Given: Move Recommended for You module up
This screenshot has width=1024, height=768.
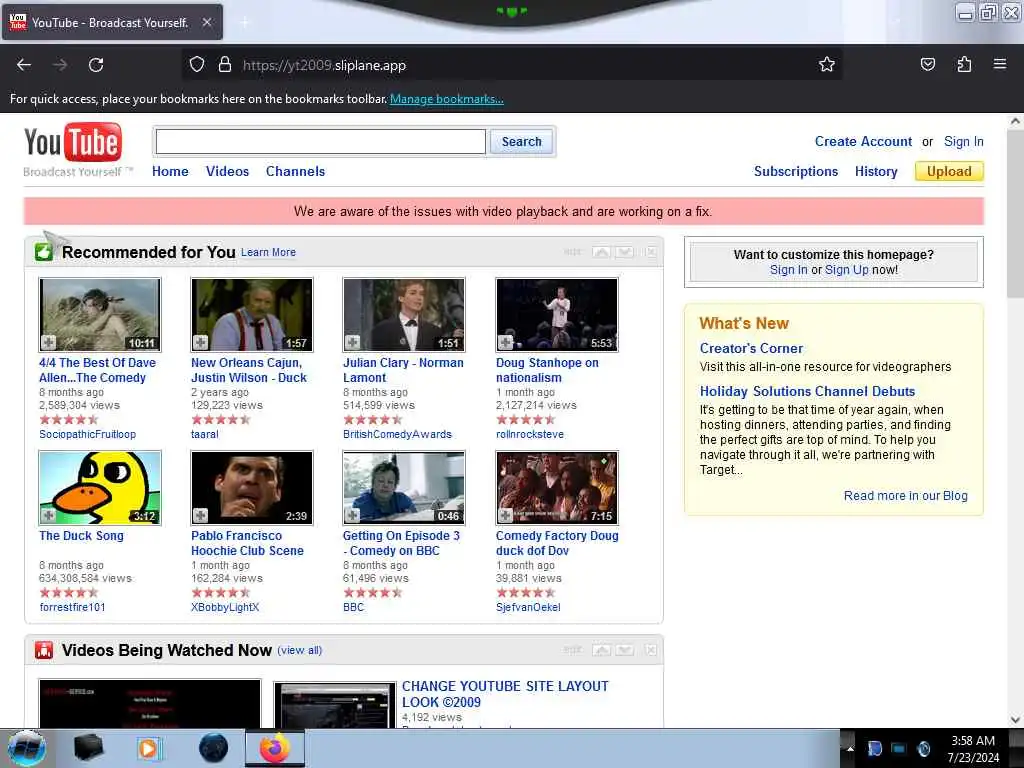Looking at the screenshot, I should [601, 252].
